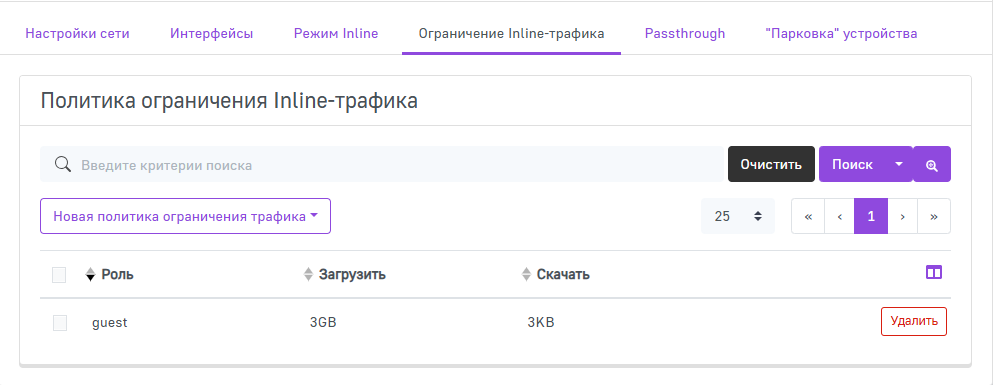
Task: Sort by Скачать column arrows
Action: tap(526, 275)
